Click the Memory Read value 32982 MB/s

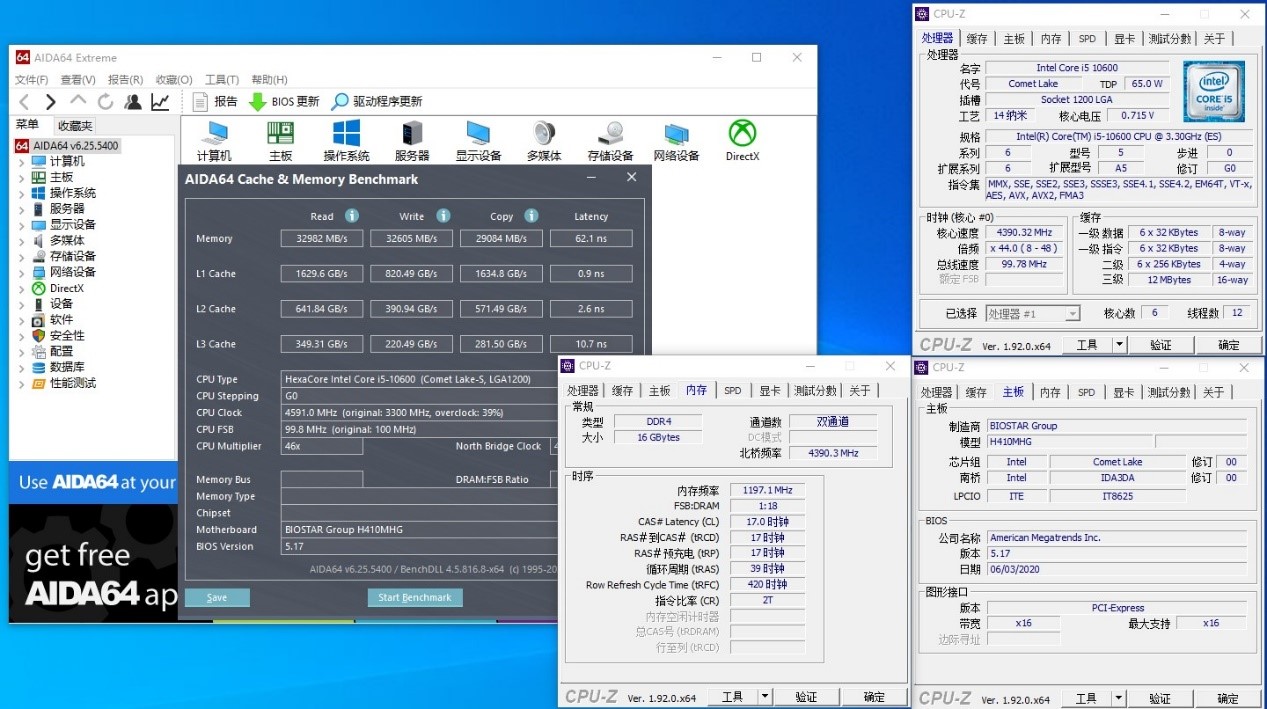(x=321, y=239)
